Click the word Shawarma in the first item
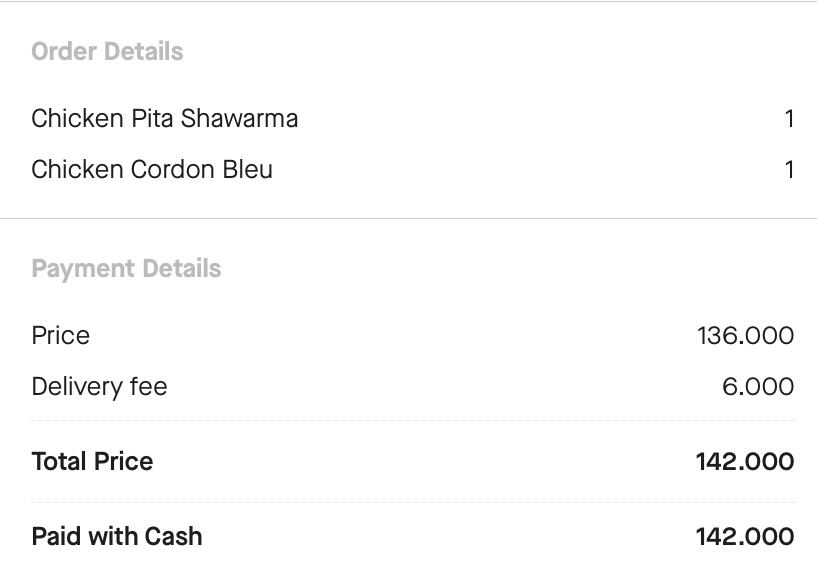This screenshot has width=817, height=576. point(239,118)
